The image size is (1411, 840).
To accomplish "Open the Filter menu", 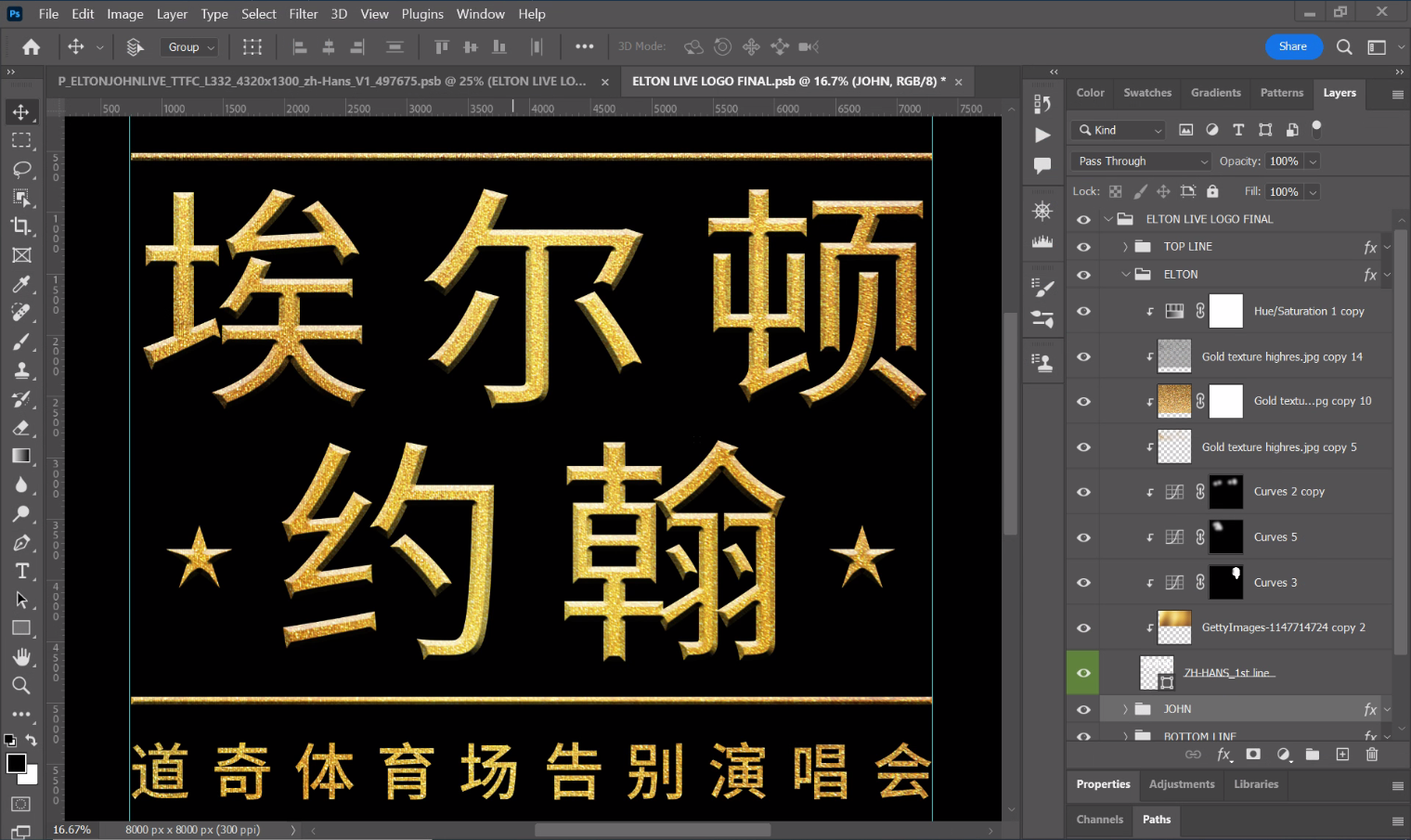I will point(304,14).
